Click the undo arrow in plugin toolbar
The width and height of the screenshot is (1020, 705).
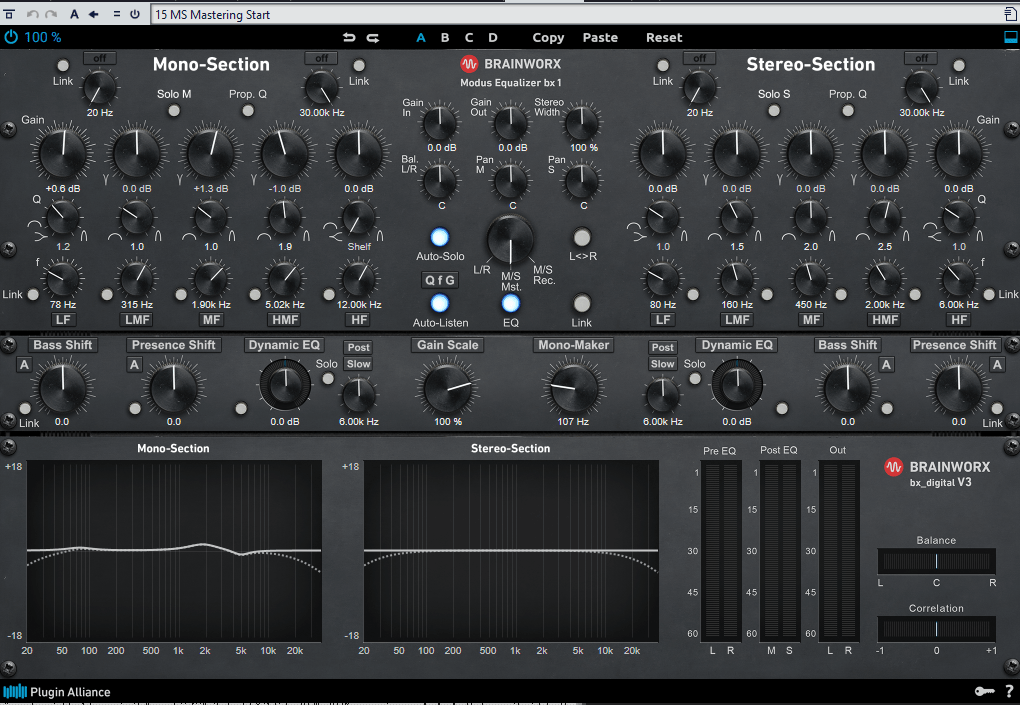point(349,38)
